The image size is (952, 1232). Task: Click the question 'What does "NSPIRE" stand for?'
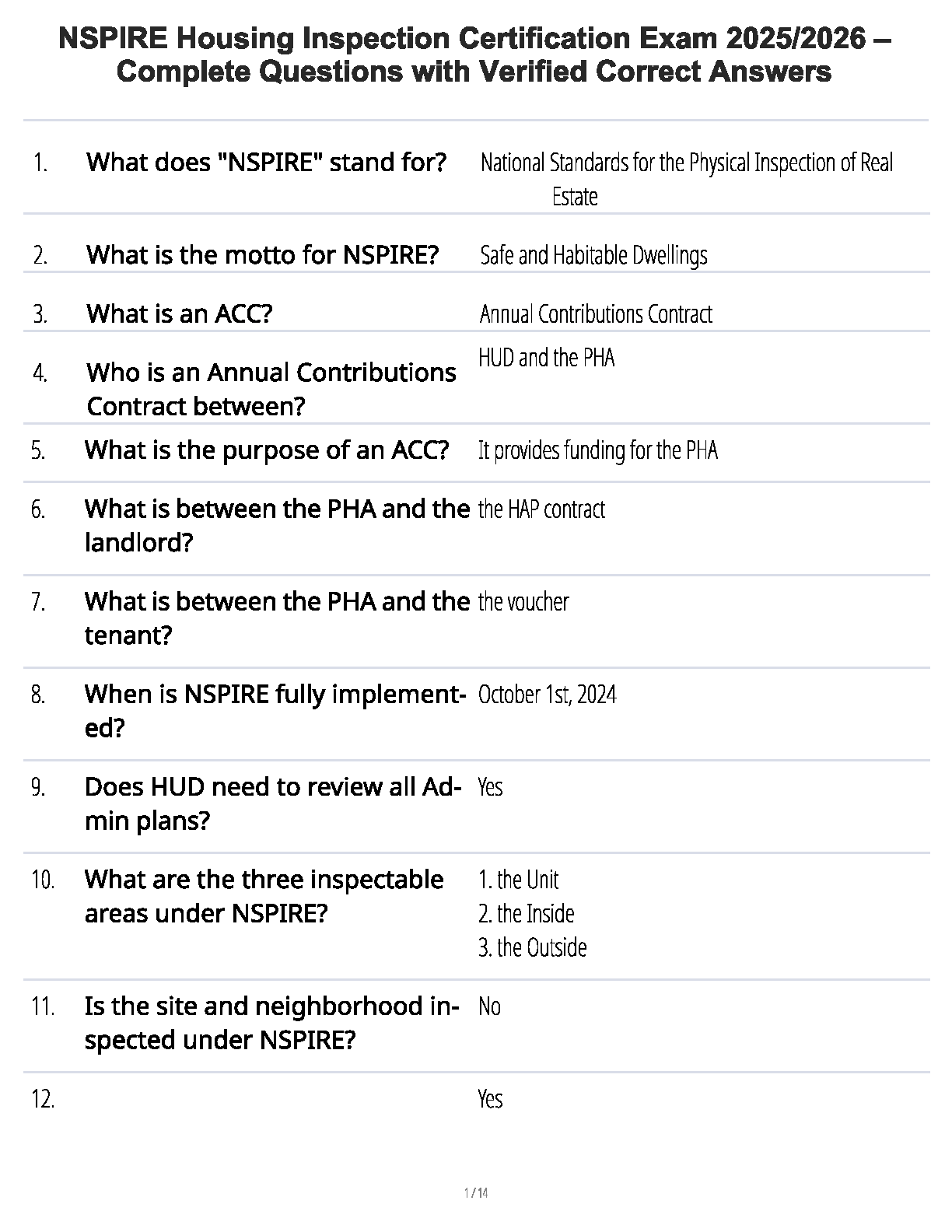(266, 163)
